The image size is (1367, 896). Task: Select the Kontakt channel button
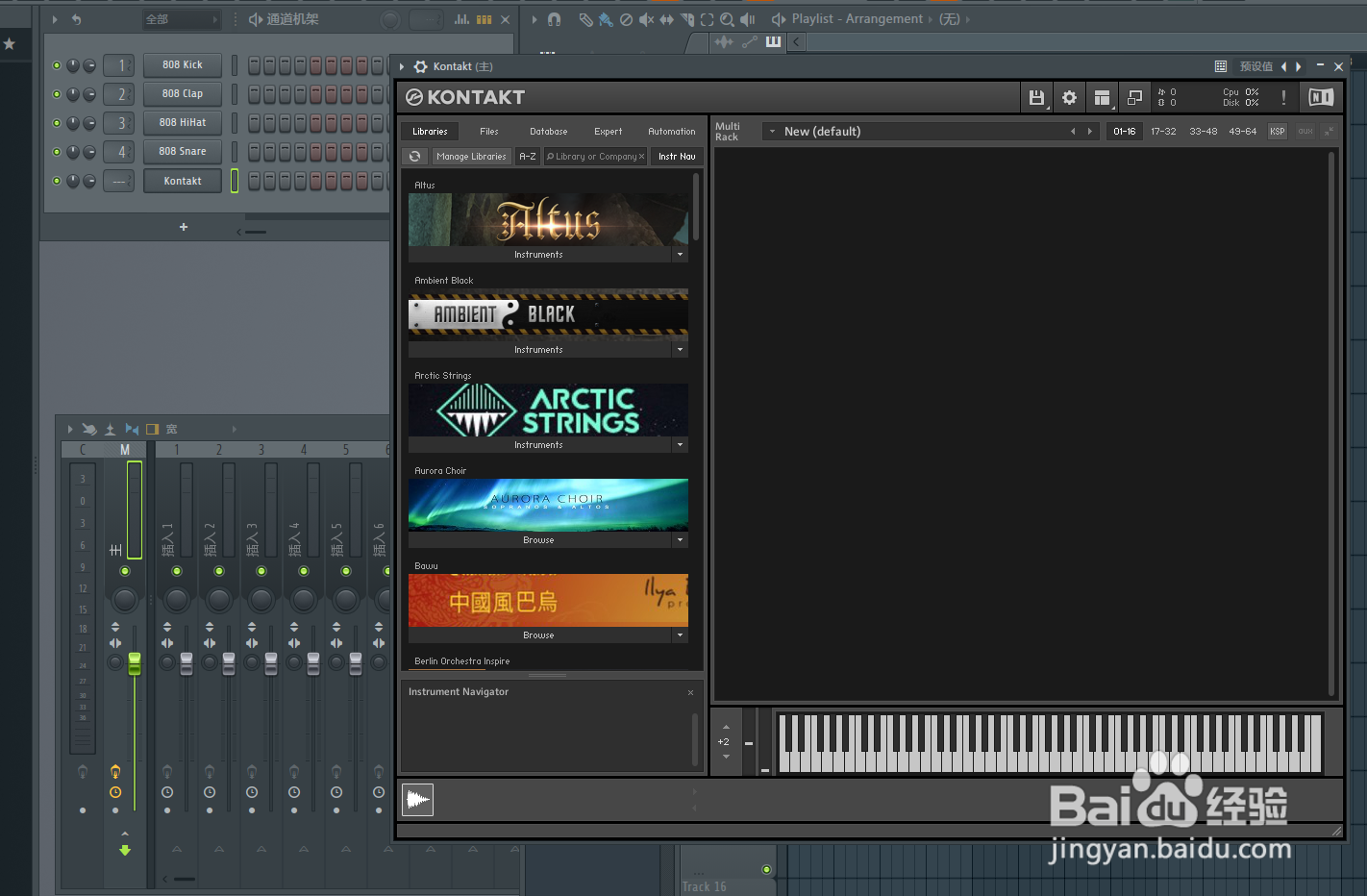[x=183, y=181]
